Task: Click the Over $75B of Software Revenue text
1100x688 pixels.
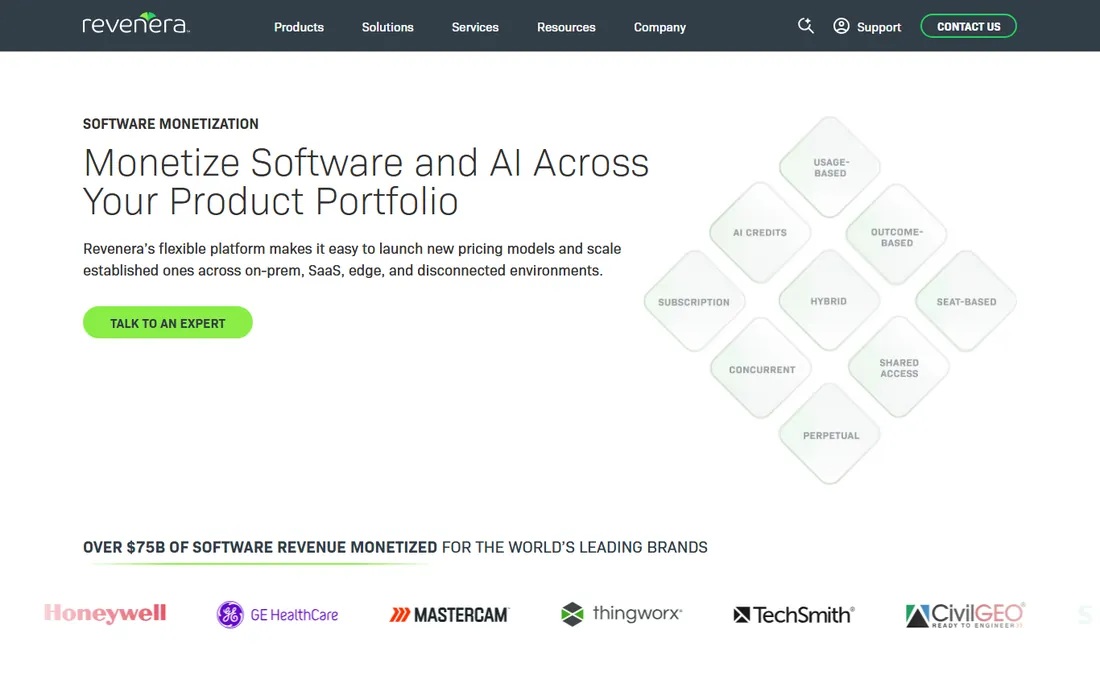Action: pyautogui.click(x=260, y=547)
